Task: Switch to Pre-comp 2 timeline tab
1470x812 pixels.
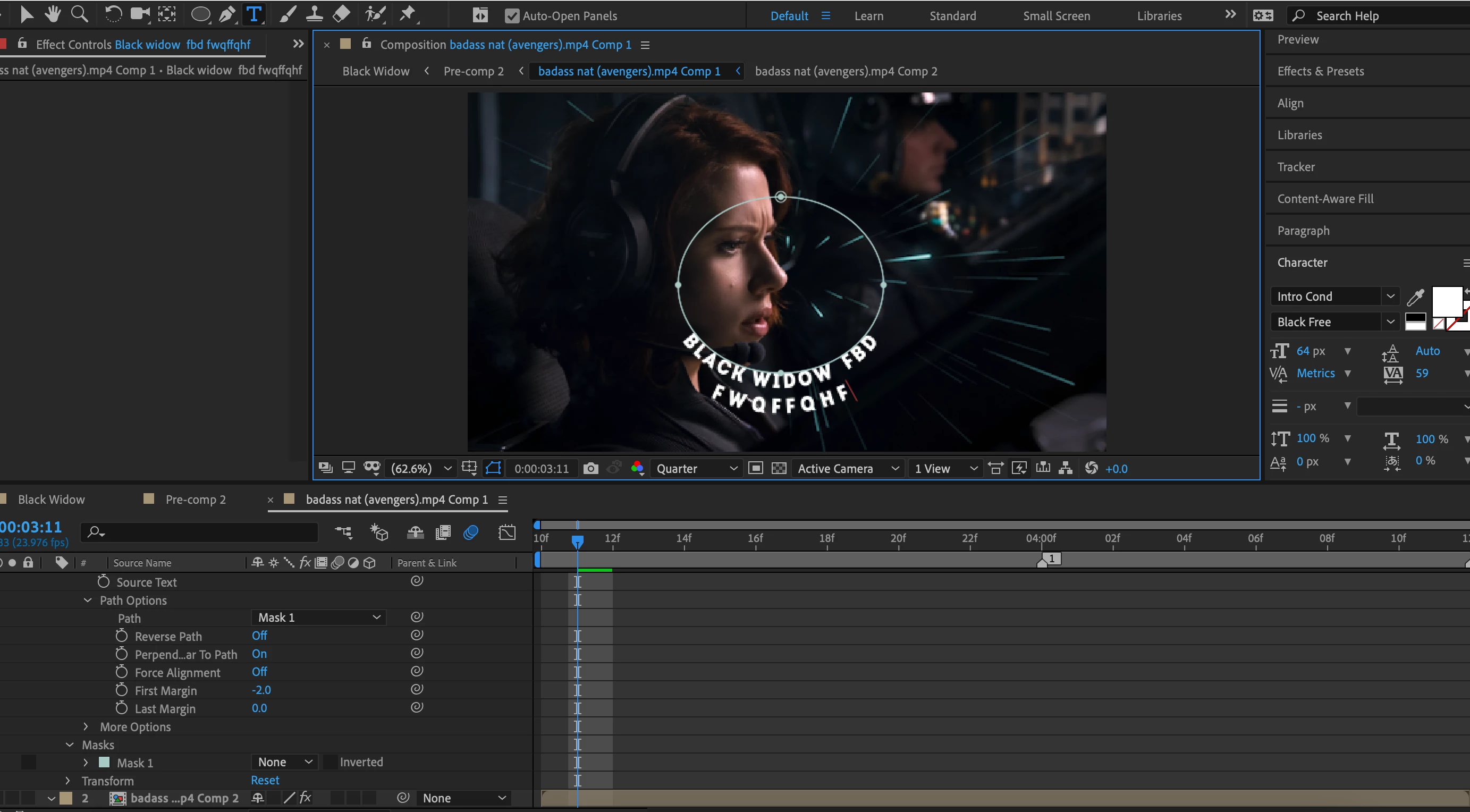Action: (195, 500)
